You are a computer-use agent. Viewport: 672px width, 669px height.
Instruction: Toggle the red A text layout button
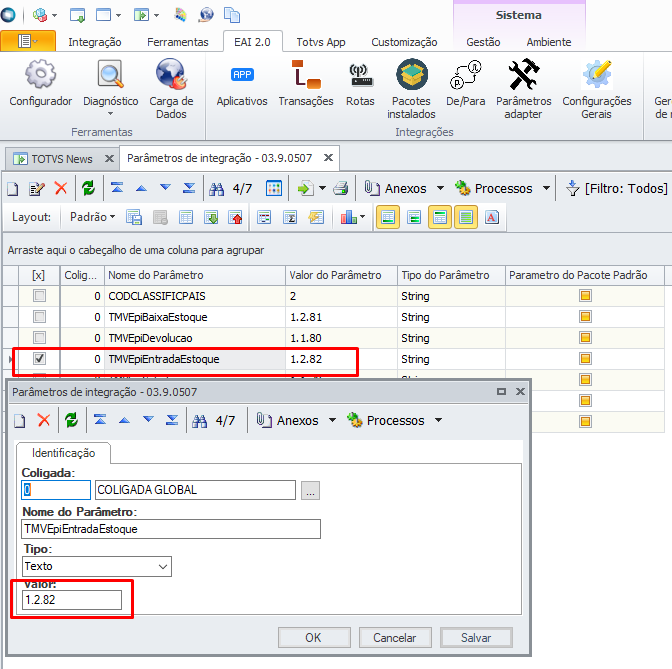[x=492, y=217]
